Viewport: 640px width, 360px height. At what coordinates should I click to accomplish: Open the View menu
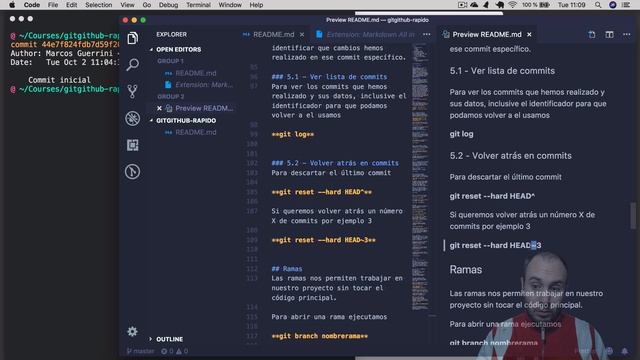coord(127,5)
